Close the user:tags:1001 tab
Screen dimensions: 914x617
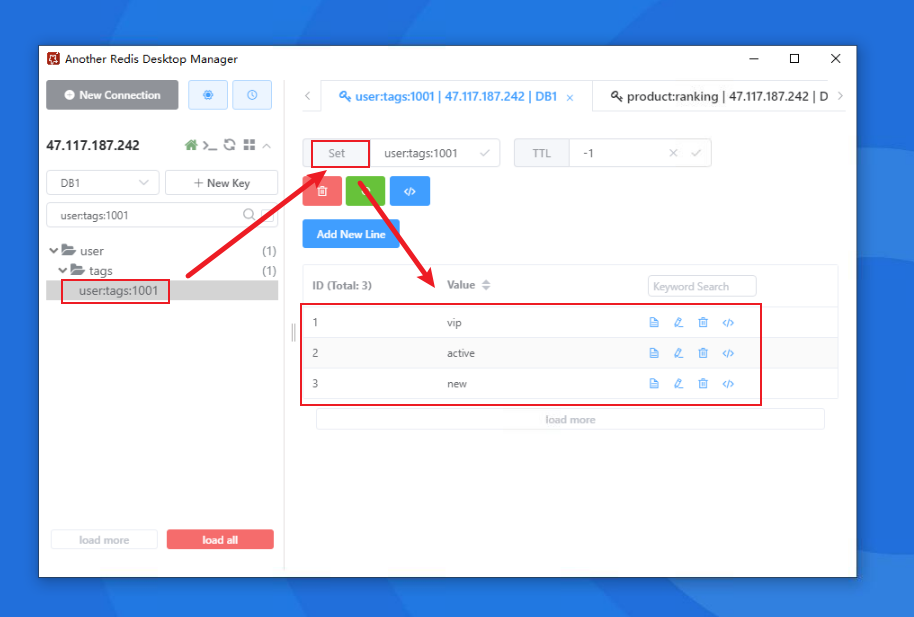pyautogui.click(x=570, y=98)
